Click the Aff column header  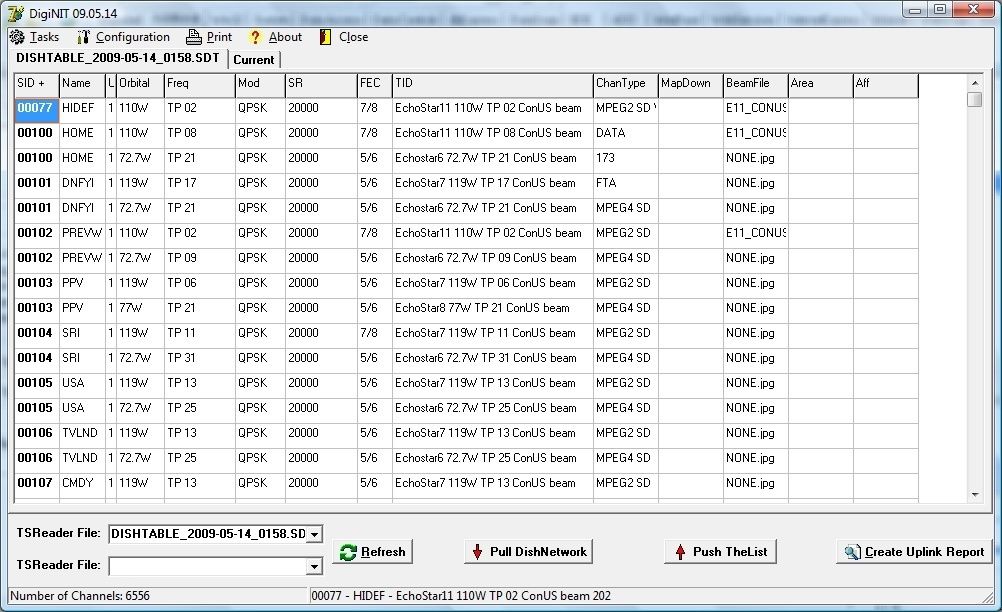886,86
